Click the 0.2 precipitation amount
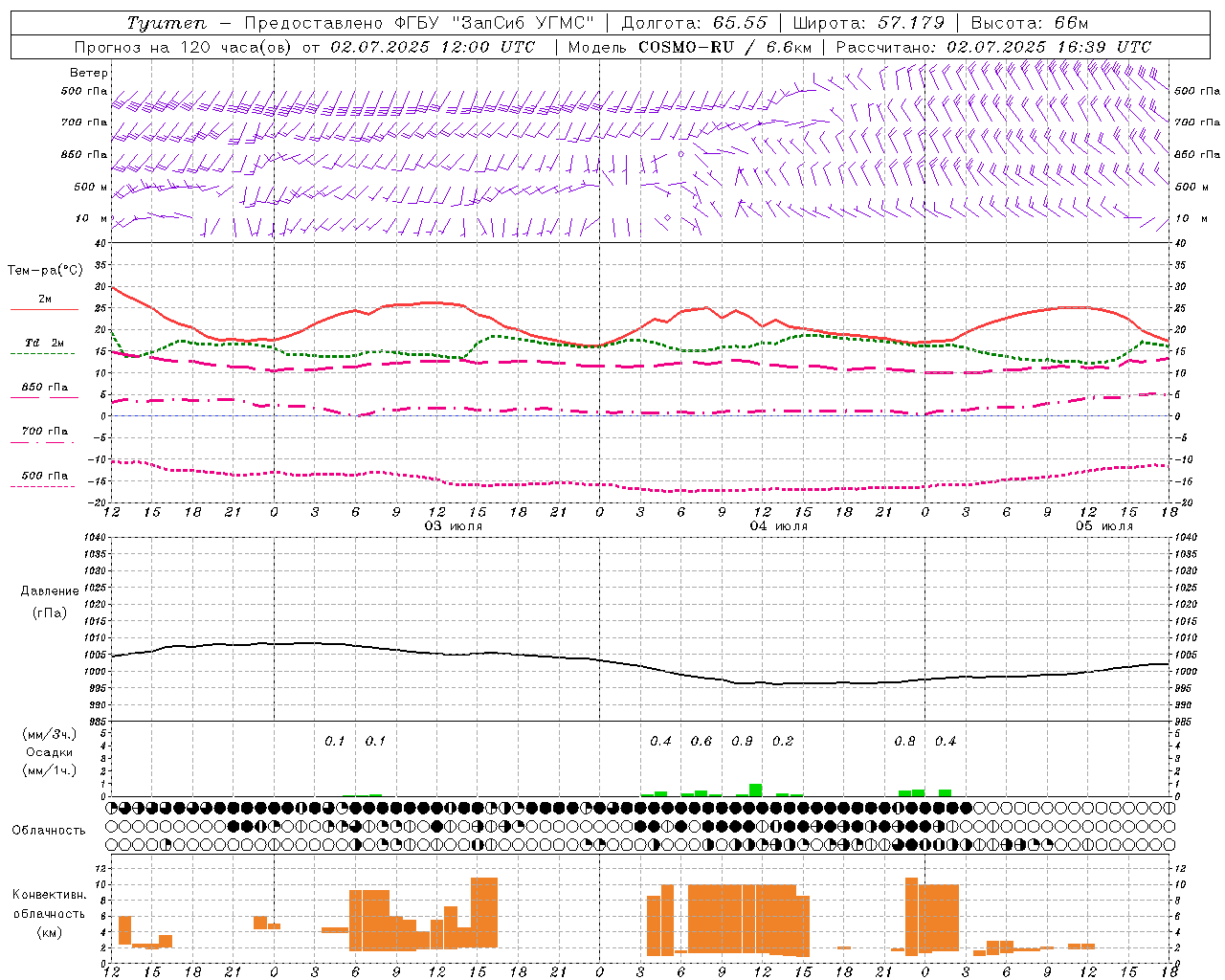This screenshot has width=1225, height=980. coord(783,742)
